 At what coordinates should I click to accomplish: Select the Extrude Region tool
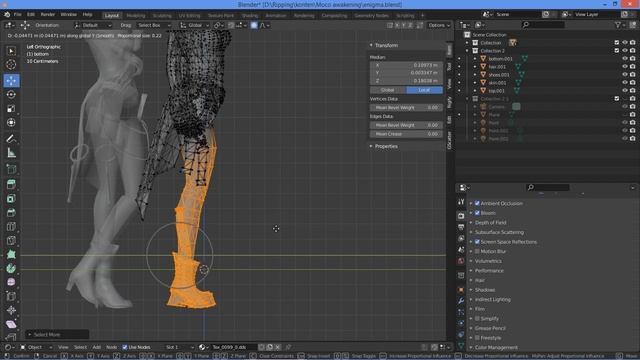[x=11, y=184]
